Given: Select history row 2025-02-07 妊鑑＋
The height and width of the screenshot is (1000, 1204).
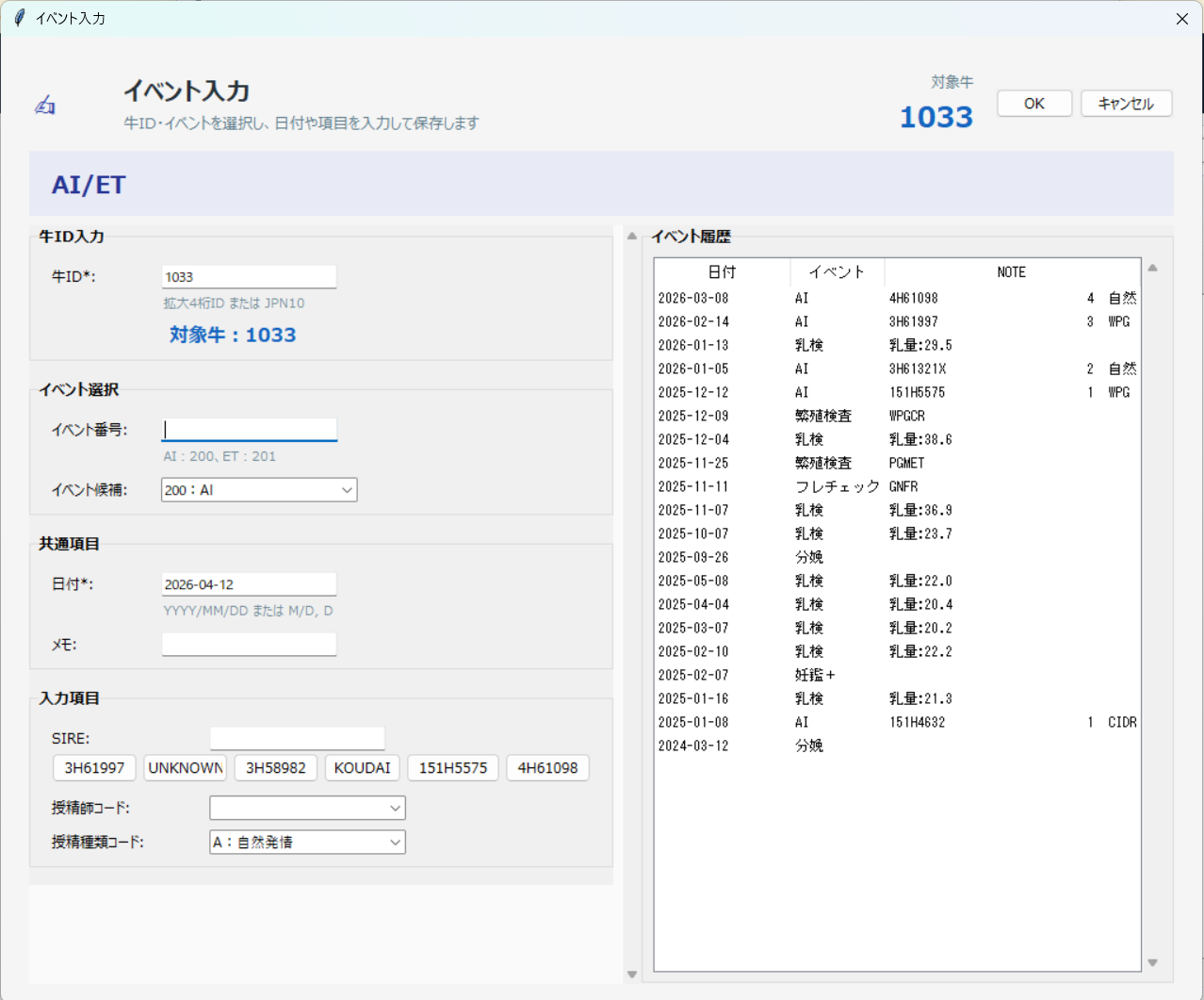Looking at the screenshot, I should (897, 675).
